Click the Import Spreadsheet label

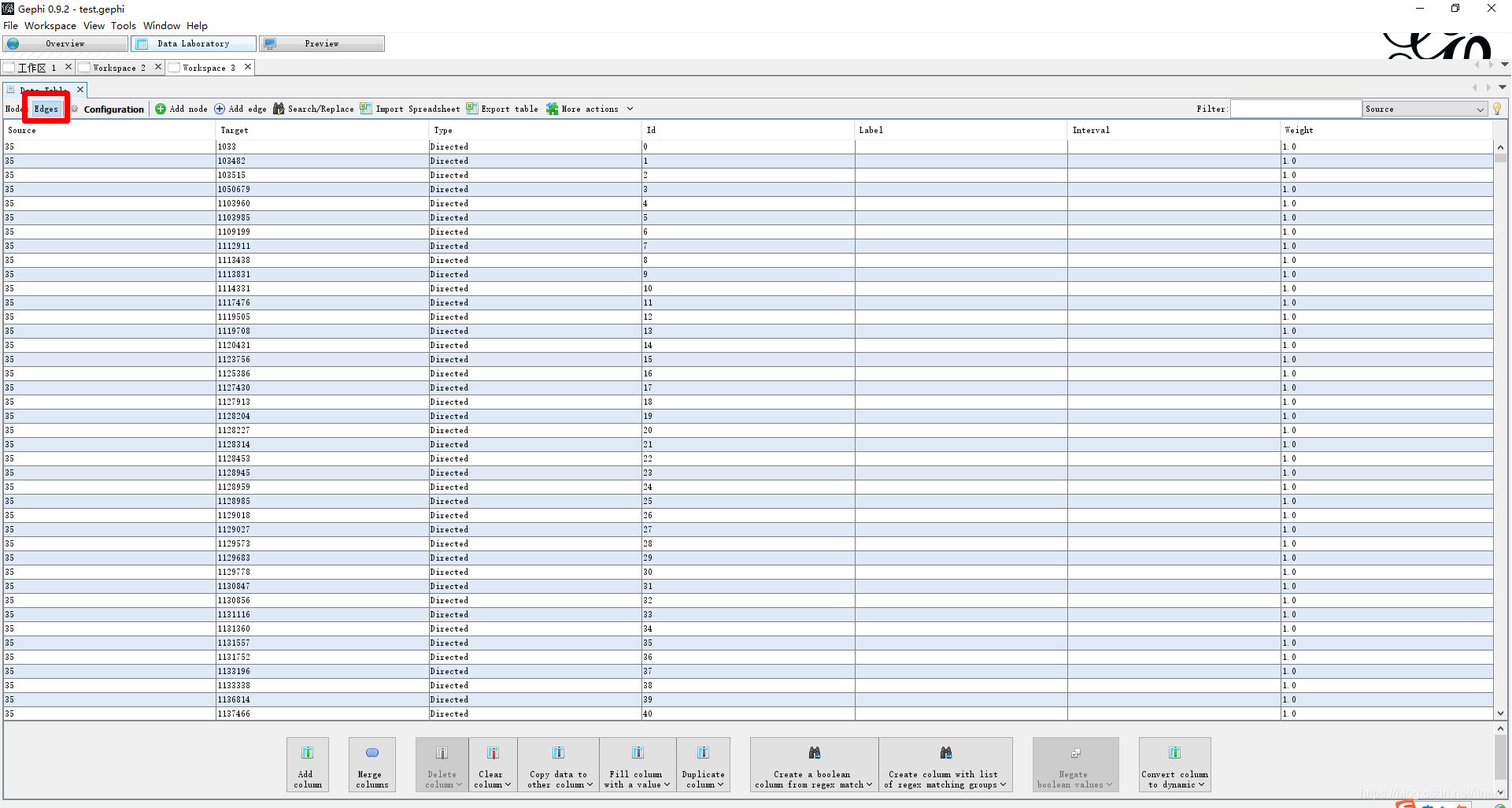[x=418, y=109]
